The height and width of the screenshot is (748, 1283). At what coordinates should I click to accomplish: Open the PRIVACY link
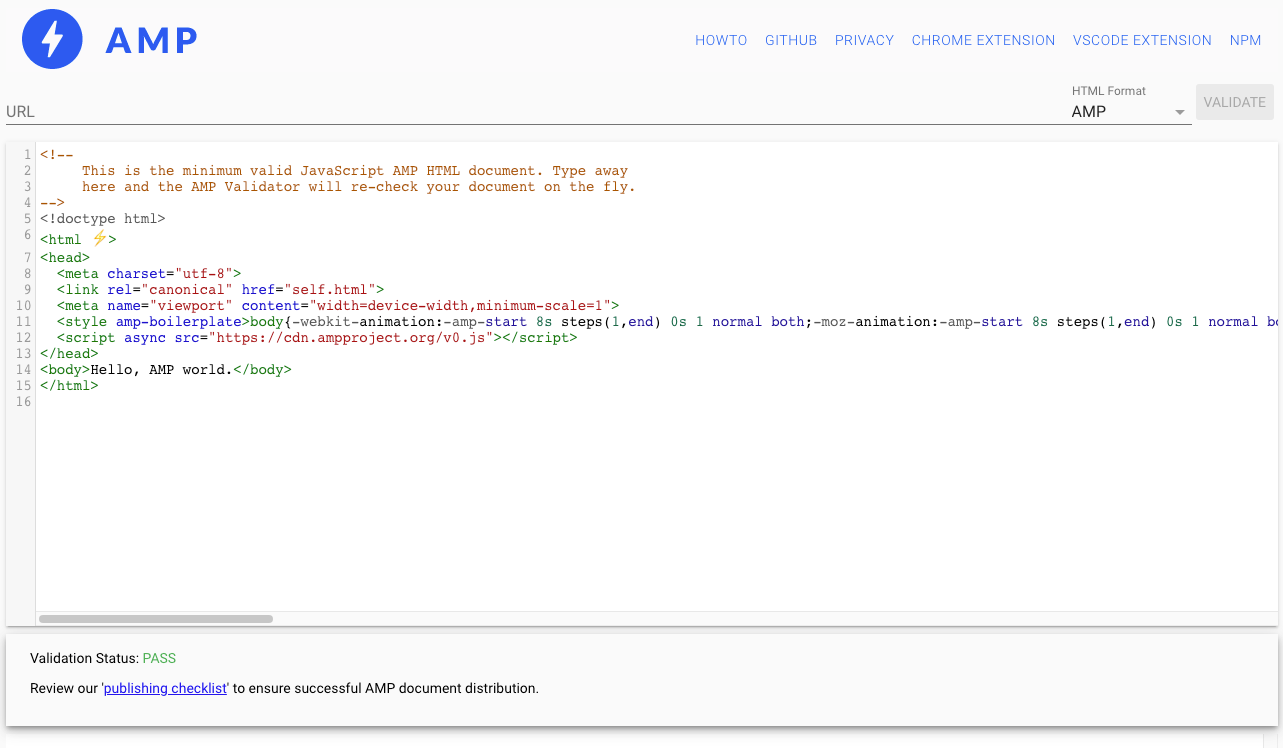coord(864,40)
